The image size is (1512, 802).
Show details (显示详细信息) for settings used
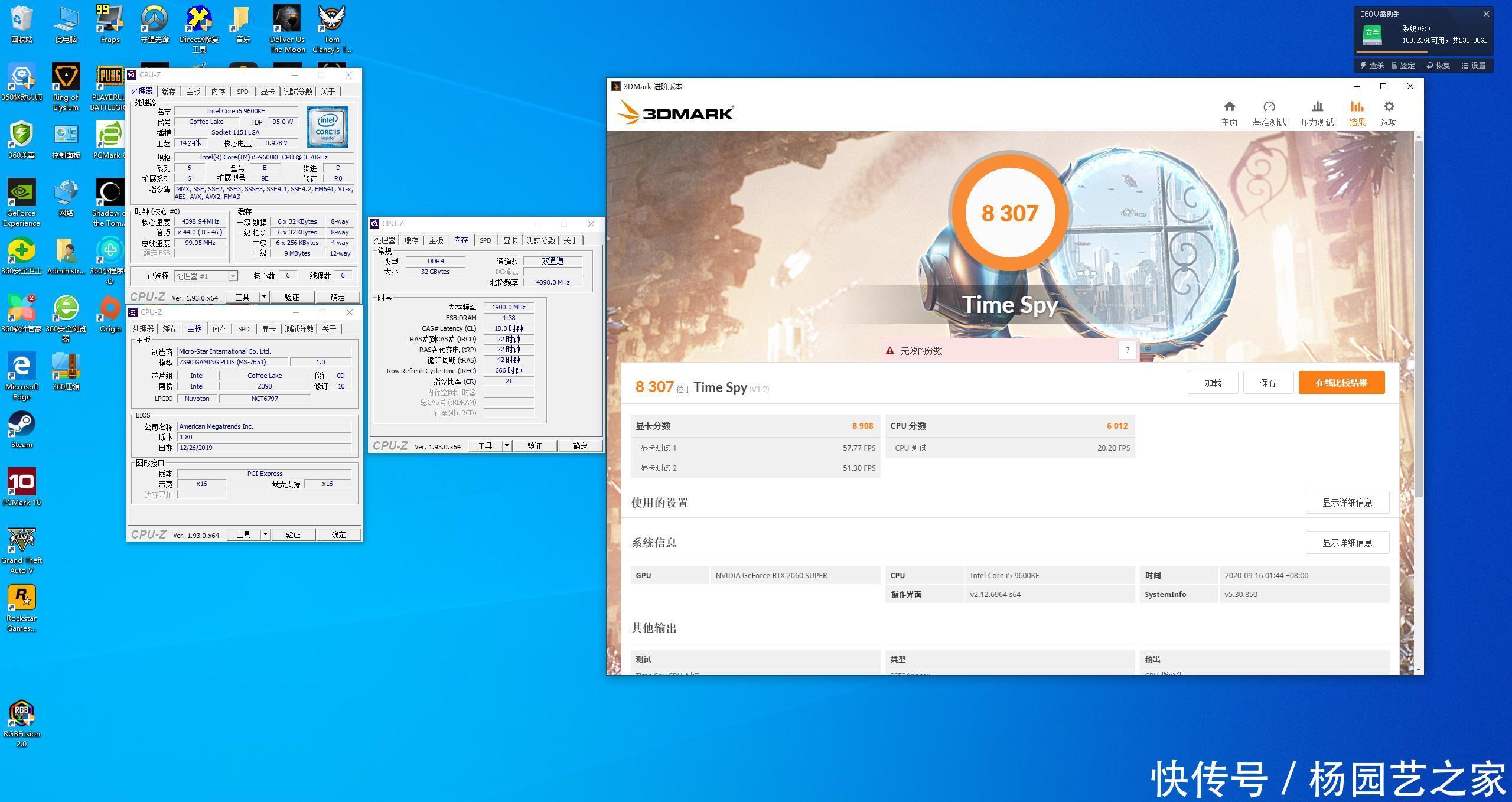pyautogui.click(x=1347, y=502)
